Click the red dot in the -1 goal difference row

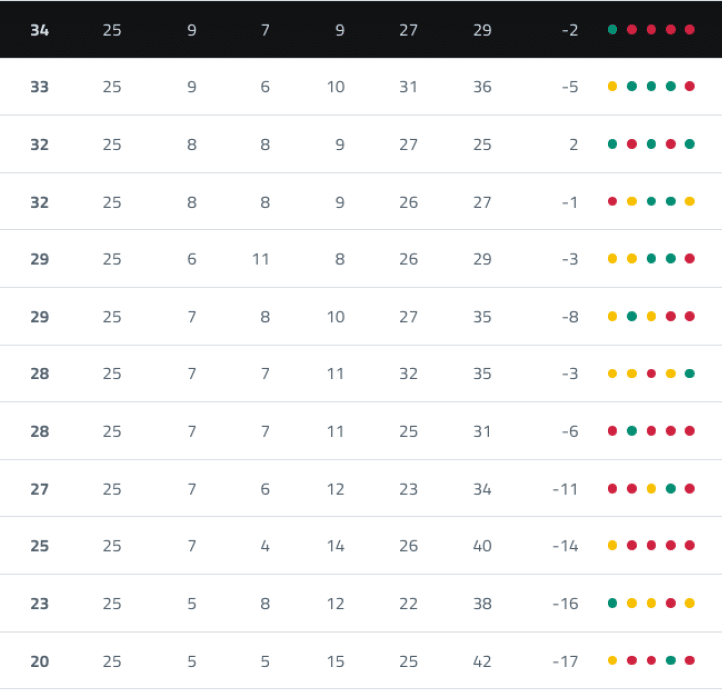(612, 202)
